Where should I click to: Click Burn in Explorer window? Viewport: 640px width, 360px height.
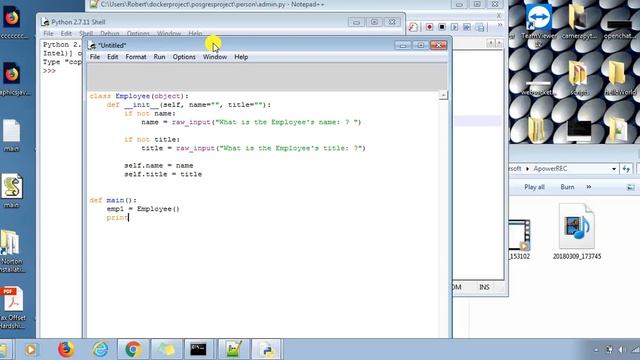pos(567,187)
